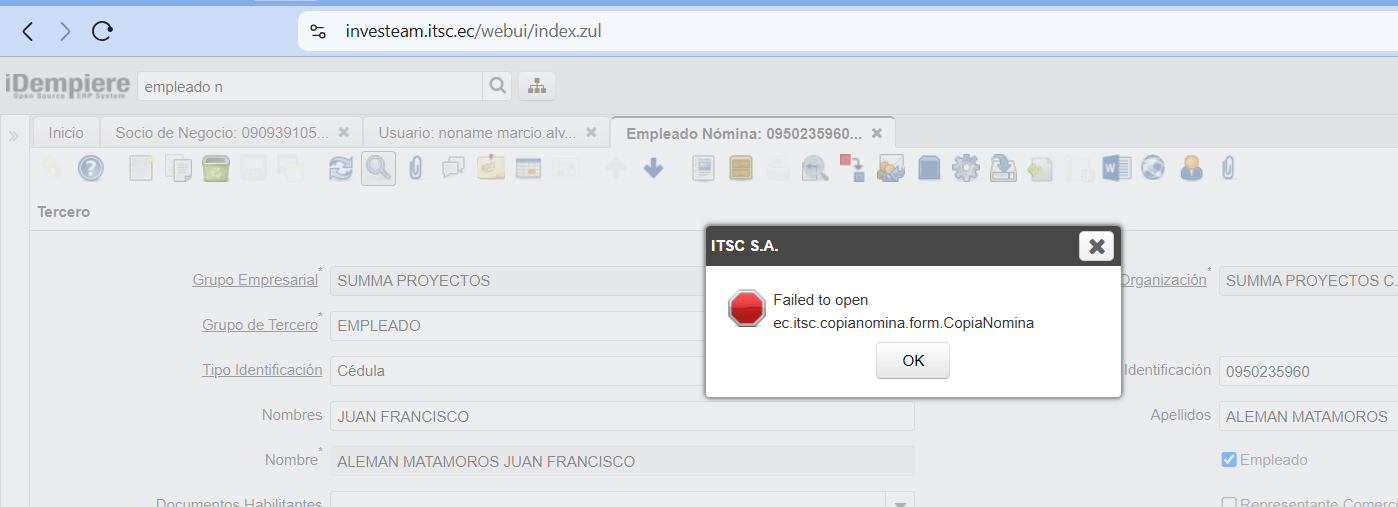Click the magnifying glass Find record icon
1398x507 pixels.
tap(378, 169)
